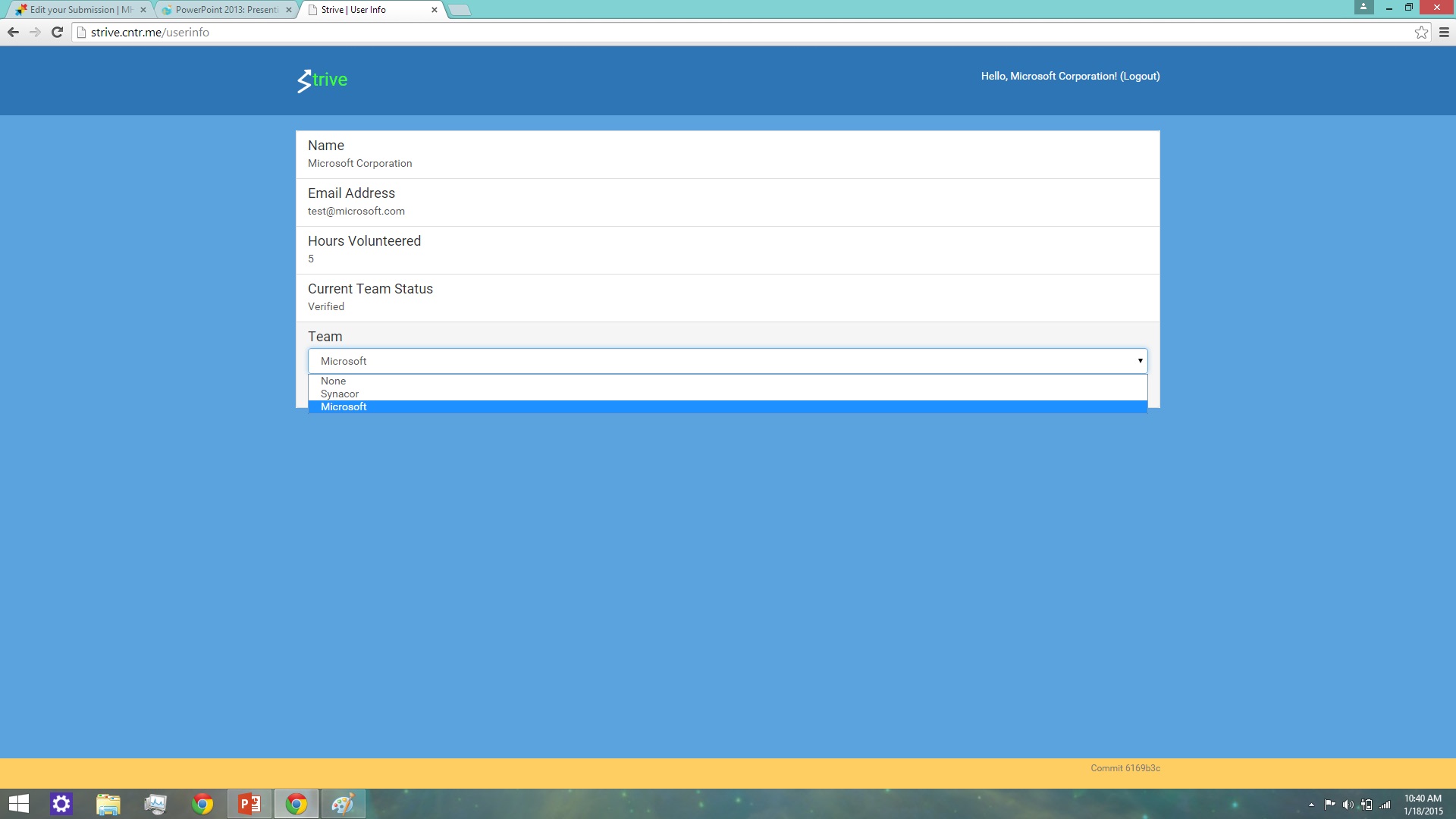
Task: Open a new browser tab
Action: 460,10
